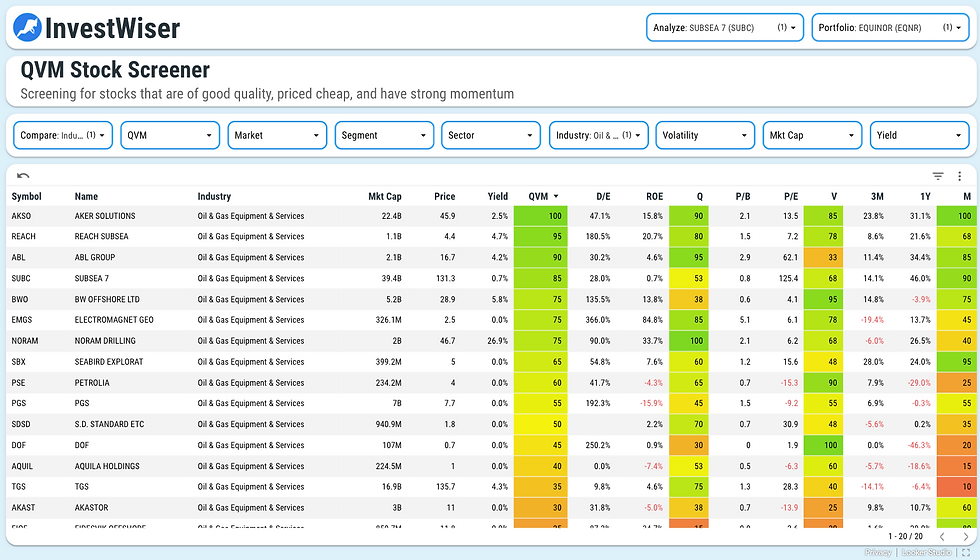Click TGS's red M score 10
Screen dimensions: 980x560
pyautogui.click(x=958, y=487)
